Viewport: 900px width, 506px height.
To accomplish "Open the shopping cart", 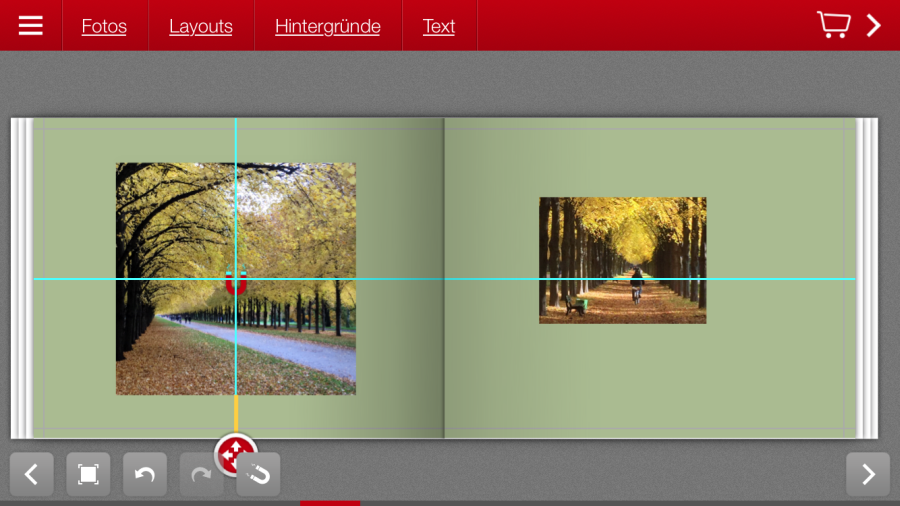I will click(833, 25).
